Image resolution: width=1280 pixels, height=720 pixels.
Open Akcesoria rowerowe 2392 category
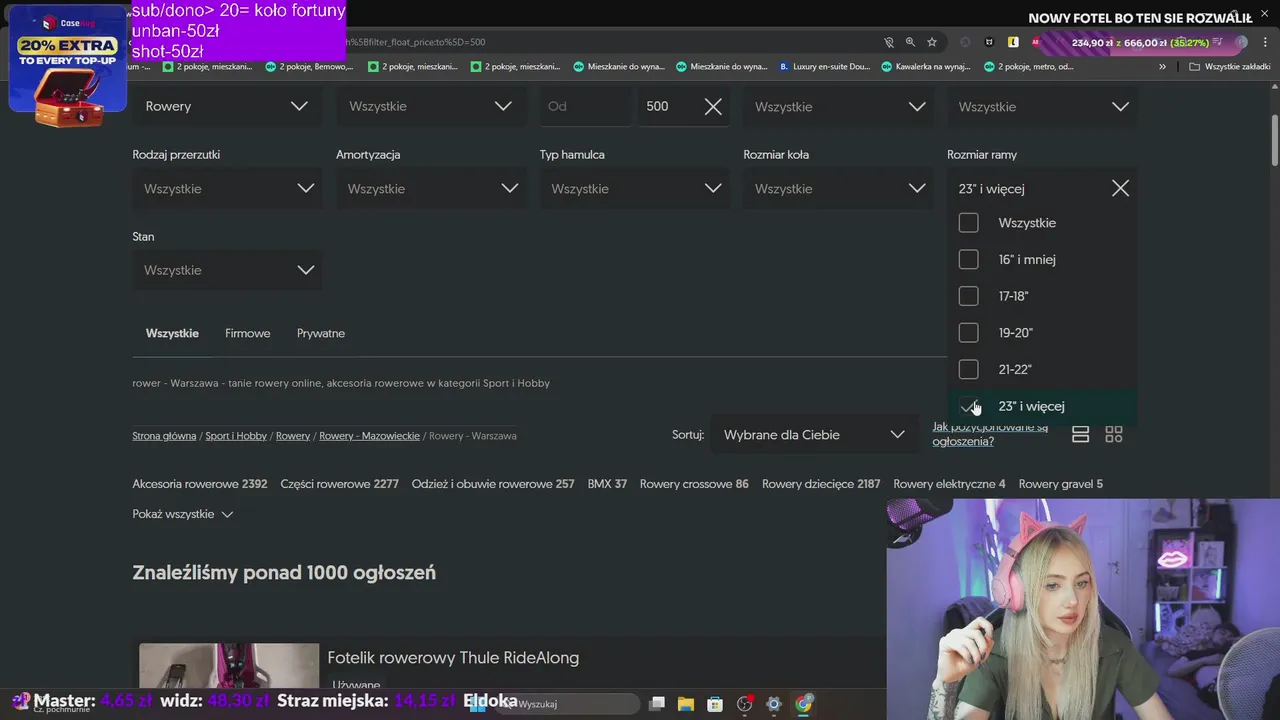coord(200,484)
